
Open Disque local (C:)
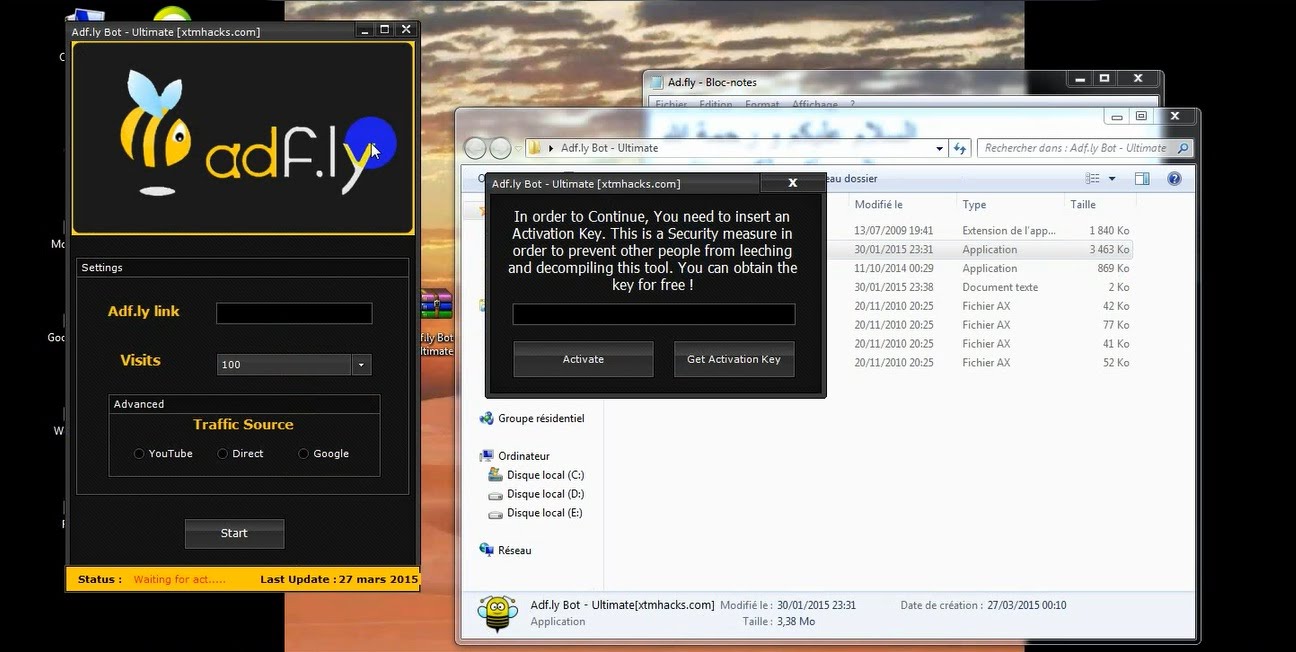pyautogui.click(x=545, y=475)
